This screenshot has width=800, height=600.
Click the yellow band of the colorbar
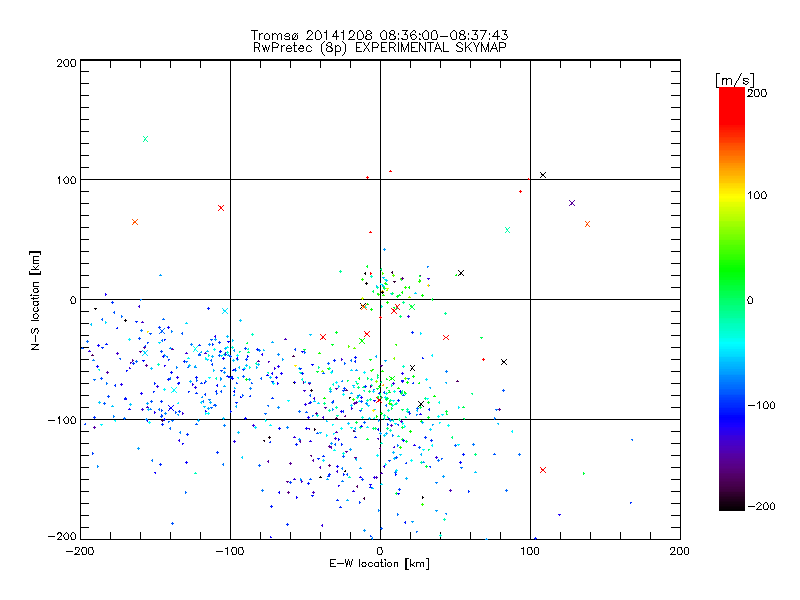pyautogui.click(x=732, y=196)
